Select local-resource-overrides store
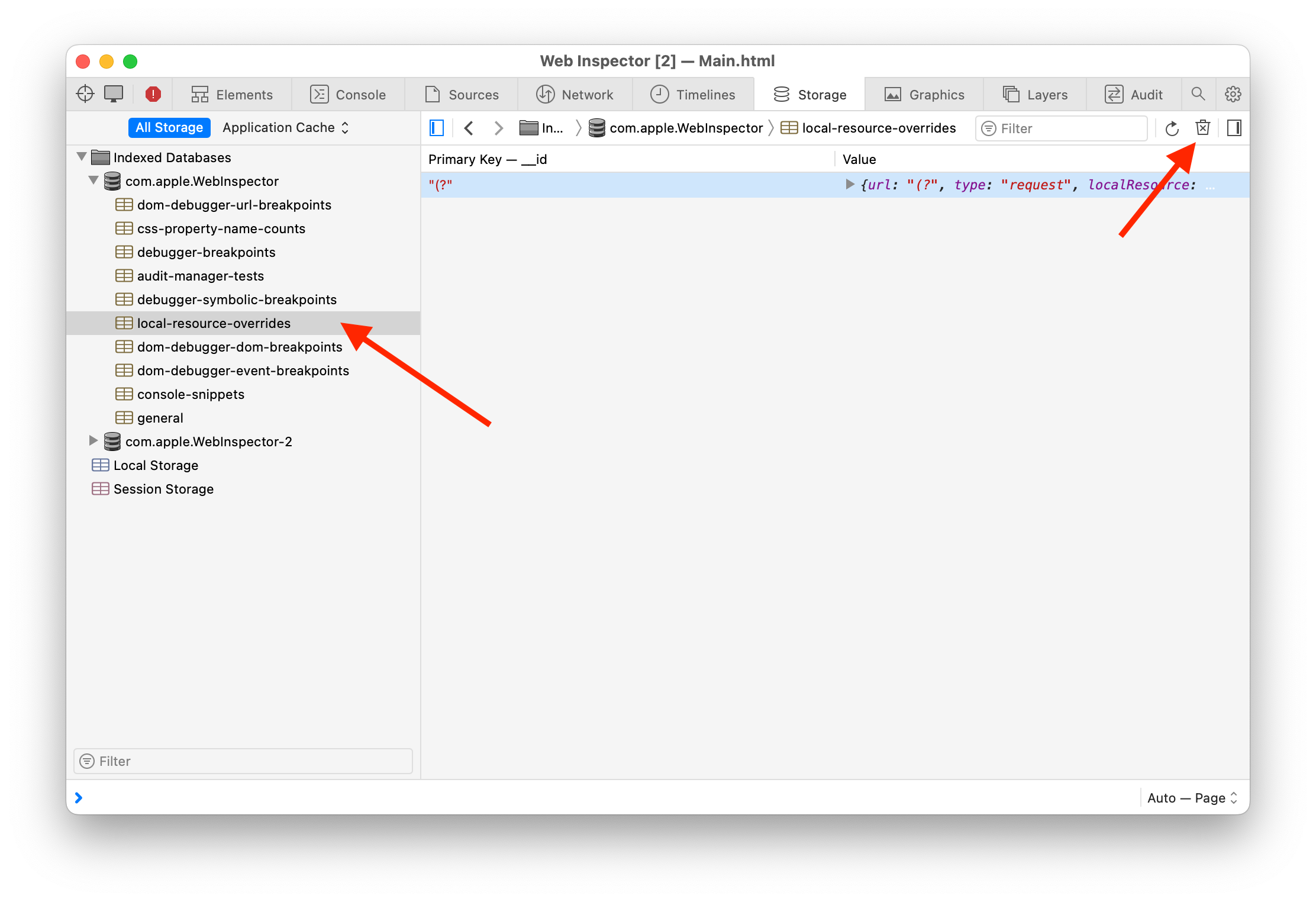Viewport: 1316px width, 902px height. [x=244, y=323]
